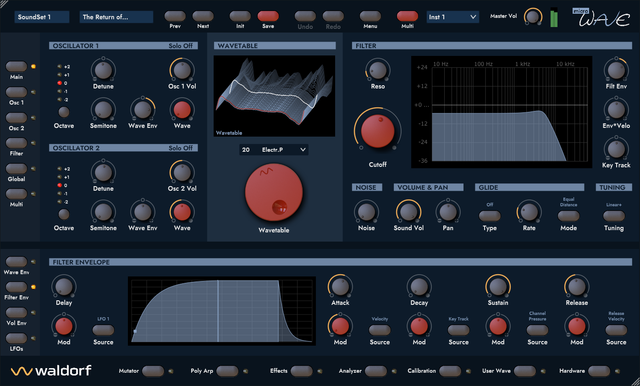Screen dimensions: 640x386
Task: Click the 3D wavetable display
Action: point(274,96)
